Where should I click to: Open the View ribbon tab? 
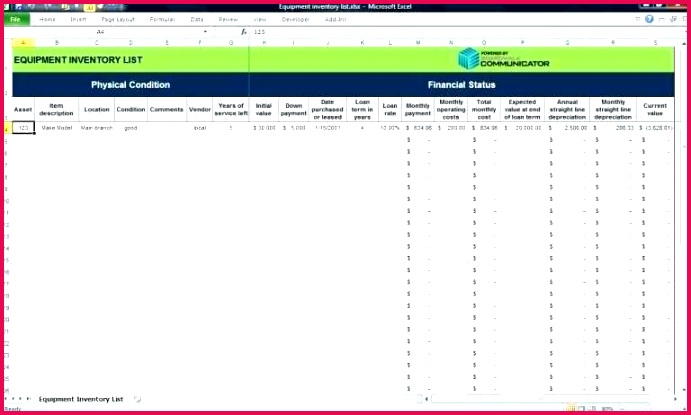[260, 19]
